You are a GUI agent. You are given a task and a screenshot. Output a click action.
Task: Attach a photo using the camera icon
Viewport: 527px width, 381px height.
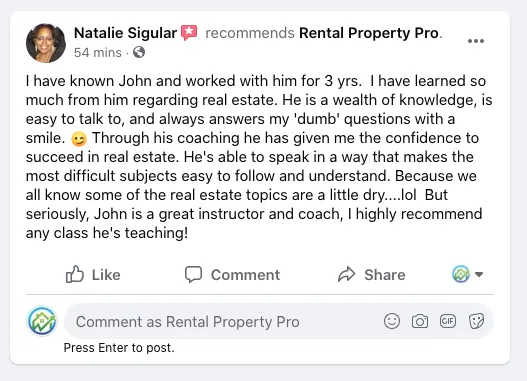pyautogui.click(x=420, y=321)
